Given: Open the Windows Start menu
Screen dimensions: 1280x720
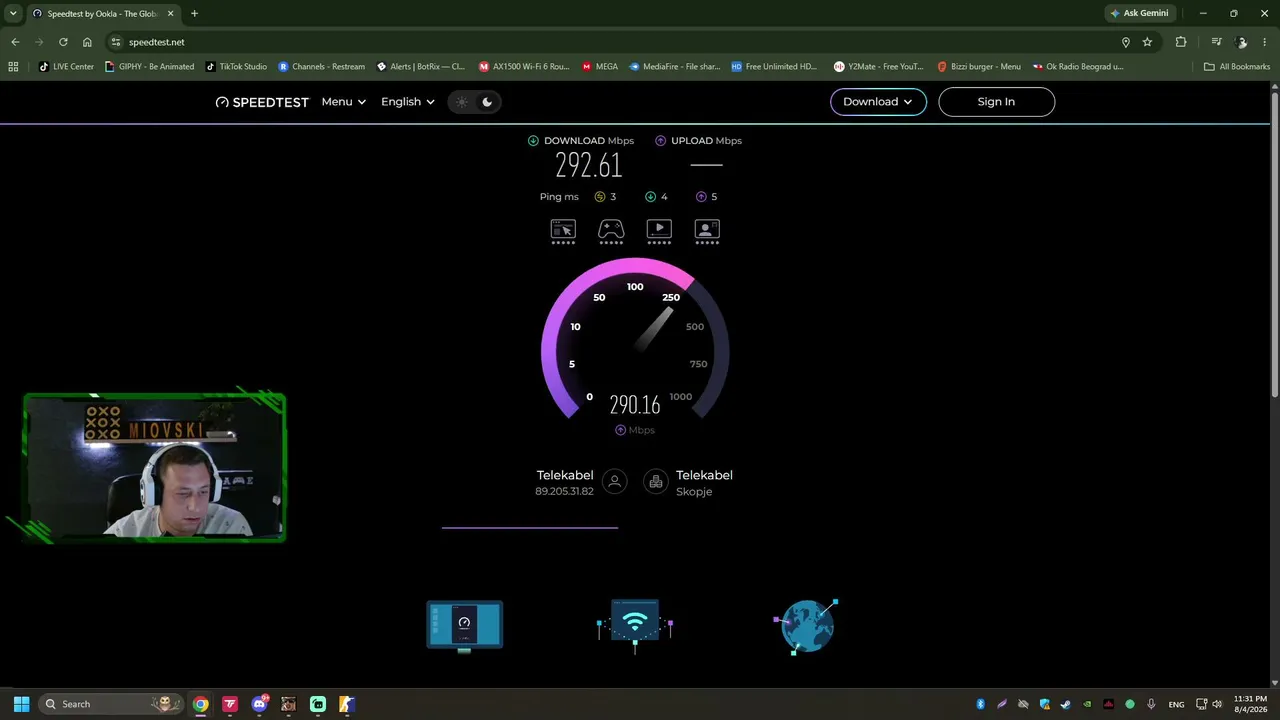Looking at the screenshot, I should click(x=21, y=704).
